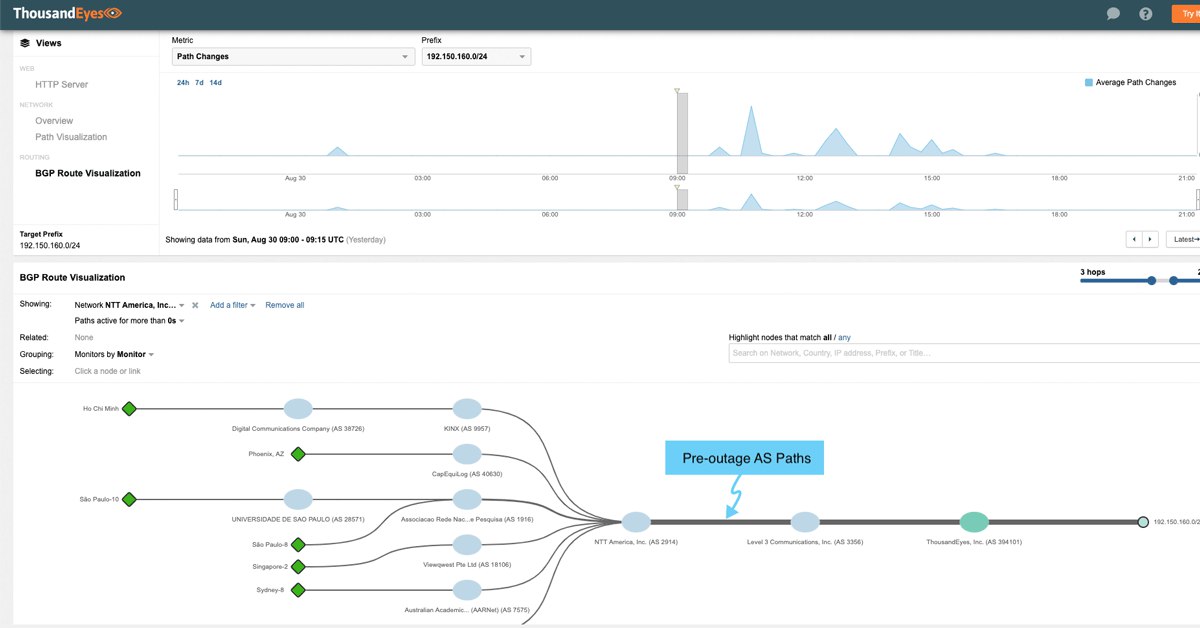This screenshot has width=1200, height=628.
Task: Open HTTP Server view in sidebar
Action: 62,85
